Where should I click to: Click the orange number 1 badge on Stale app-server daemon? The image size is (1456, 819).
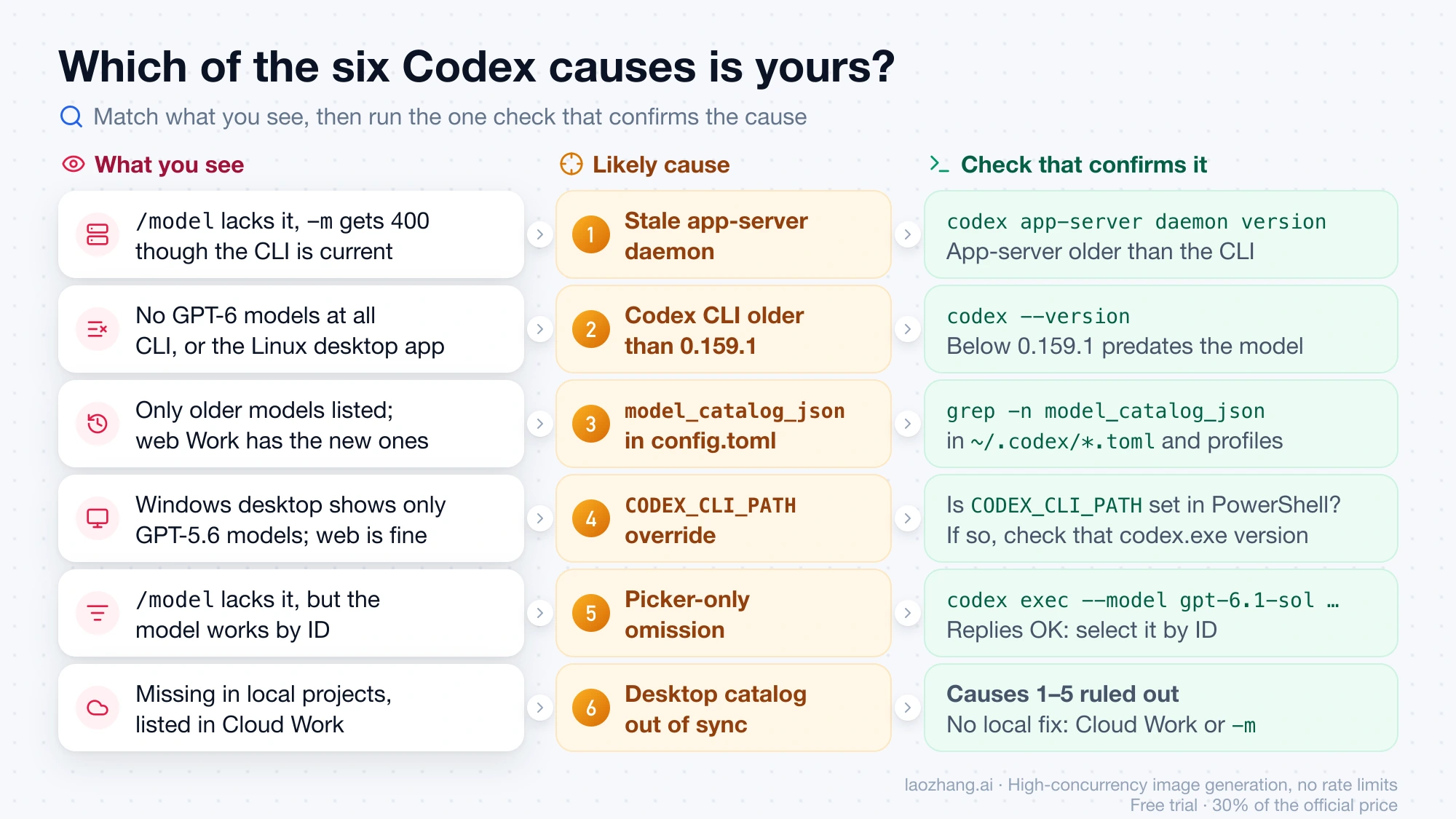point(591,234)
